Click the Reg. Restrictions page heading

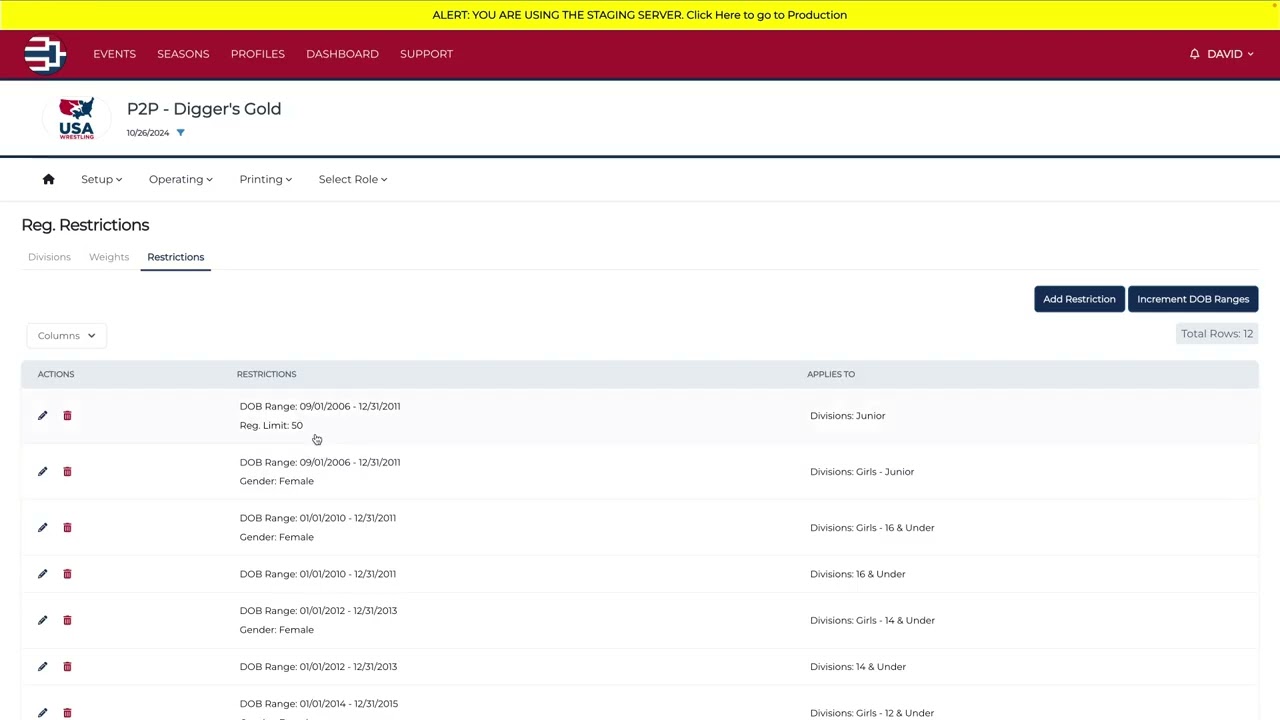coord(85,225)
